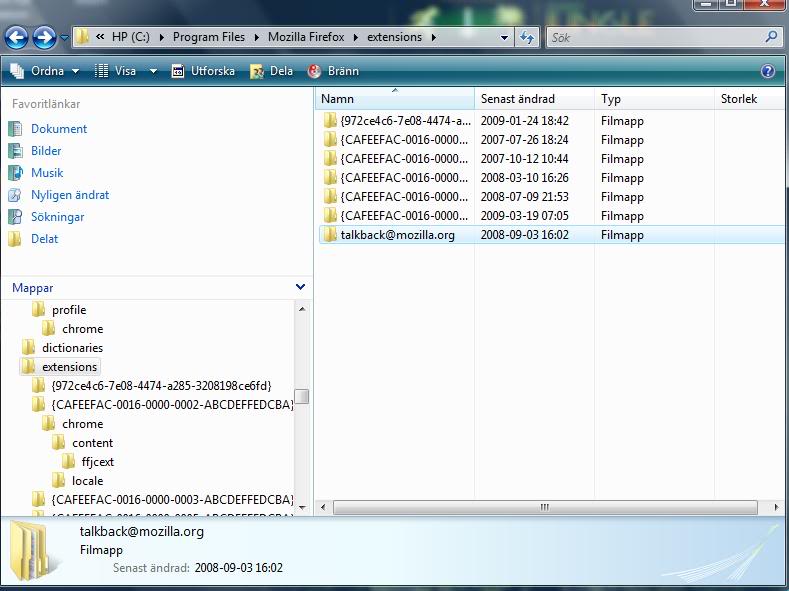
Task: Click Program Files in the address path
Action: (209, 37)
